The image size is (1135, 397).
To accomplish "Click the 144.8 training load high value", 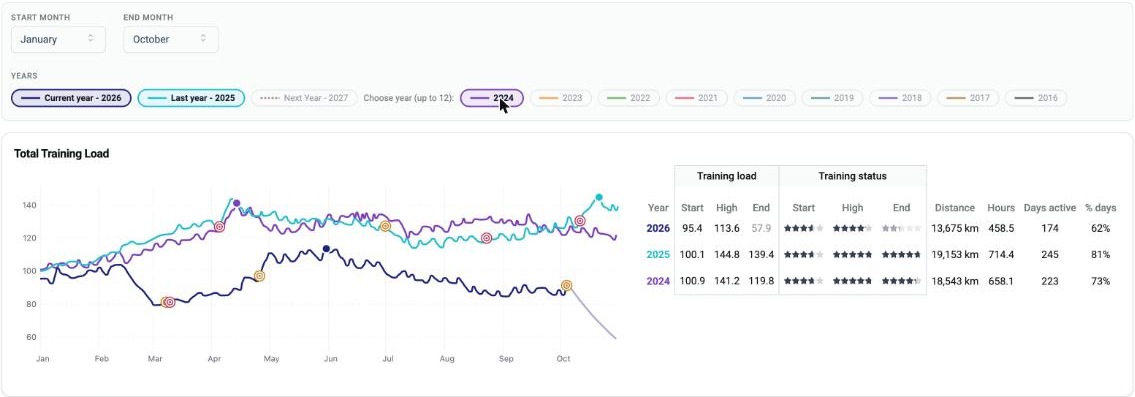I will (x=727, y=255).
